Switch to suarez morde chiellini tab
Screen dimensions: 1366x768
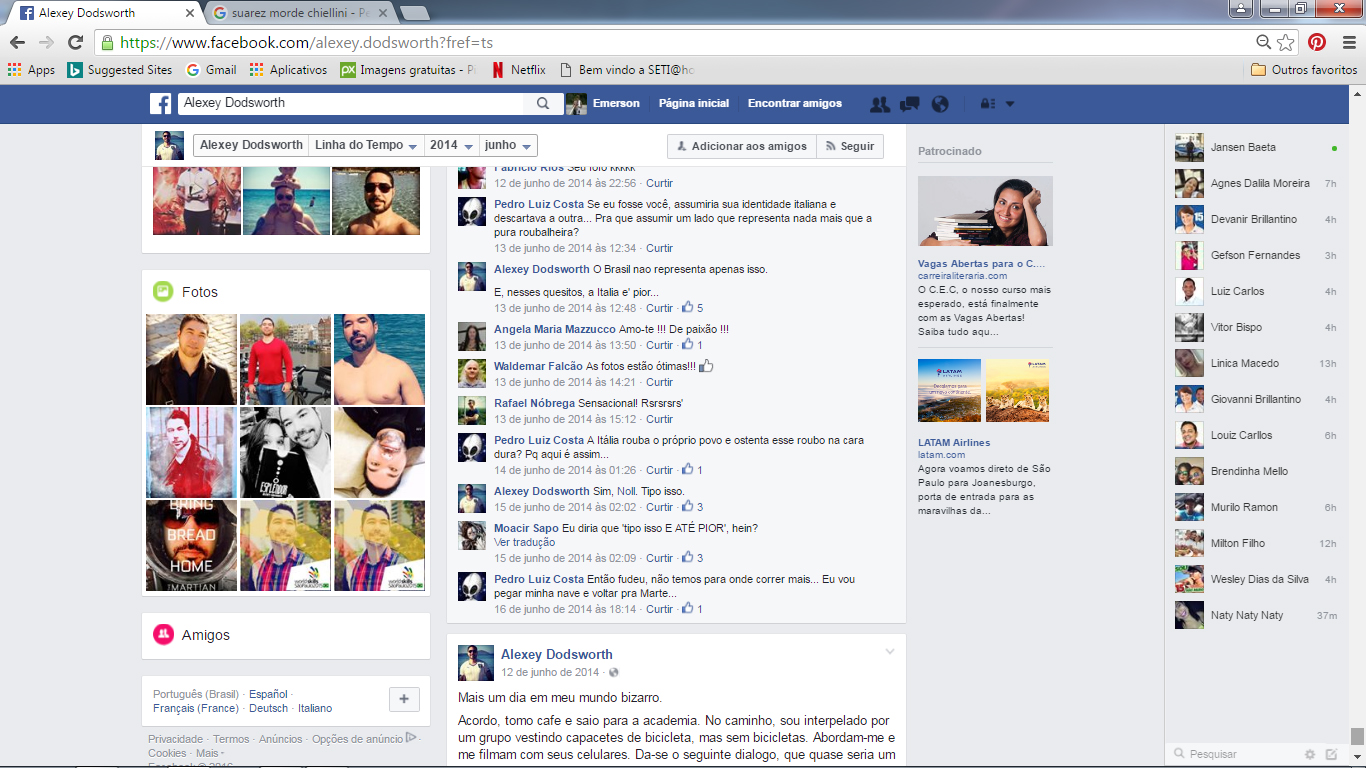point(300,13)
